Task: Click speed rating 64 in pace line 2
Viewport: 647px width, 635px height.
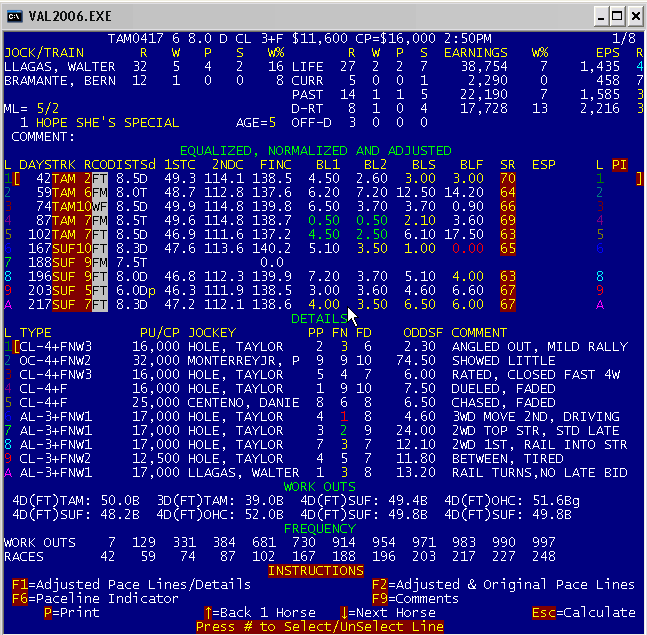Action: (x=508, y=193)
